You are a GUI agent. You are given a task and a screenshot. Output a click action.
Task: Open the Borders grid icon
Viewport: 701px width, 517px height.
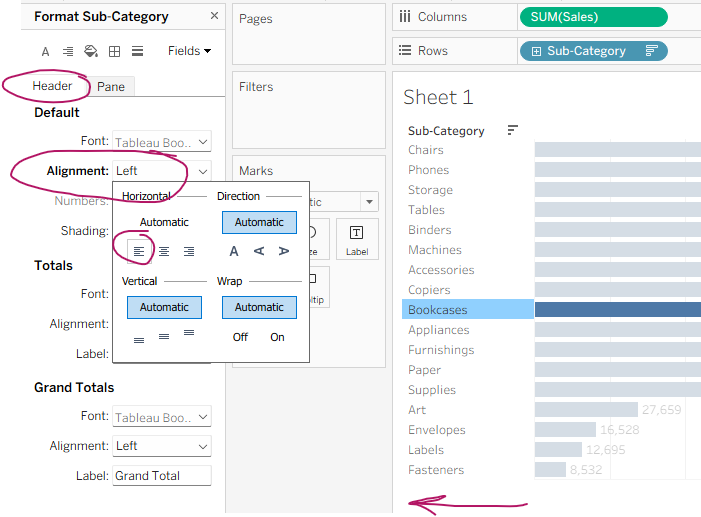[x=114, y=51]
